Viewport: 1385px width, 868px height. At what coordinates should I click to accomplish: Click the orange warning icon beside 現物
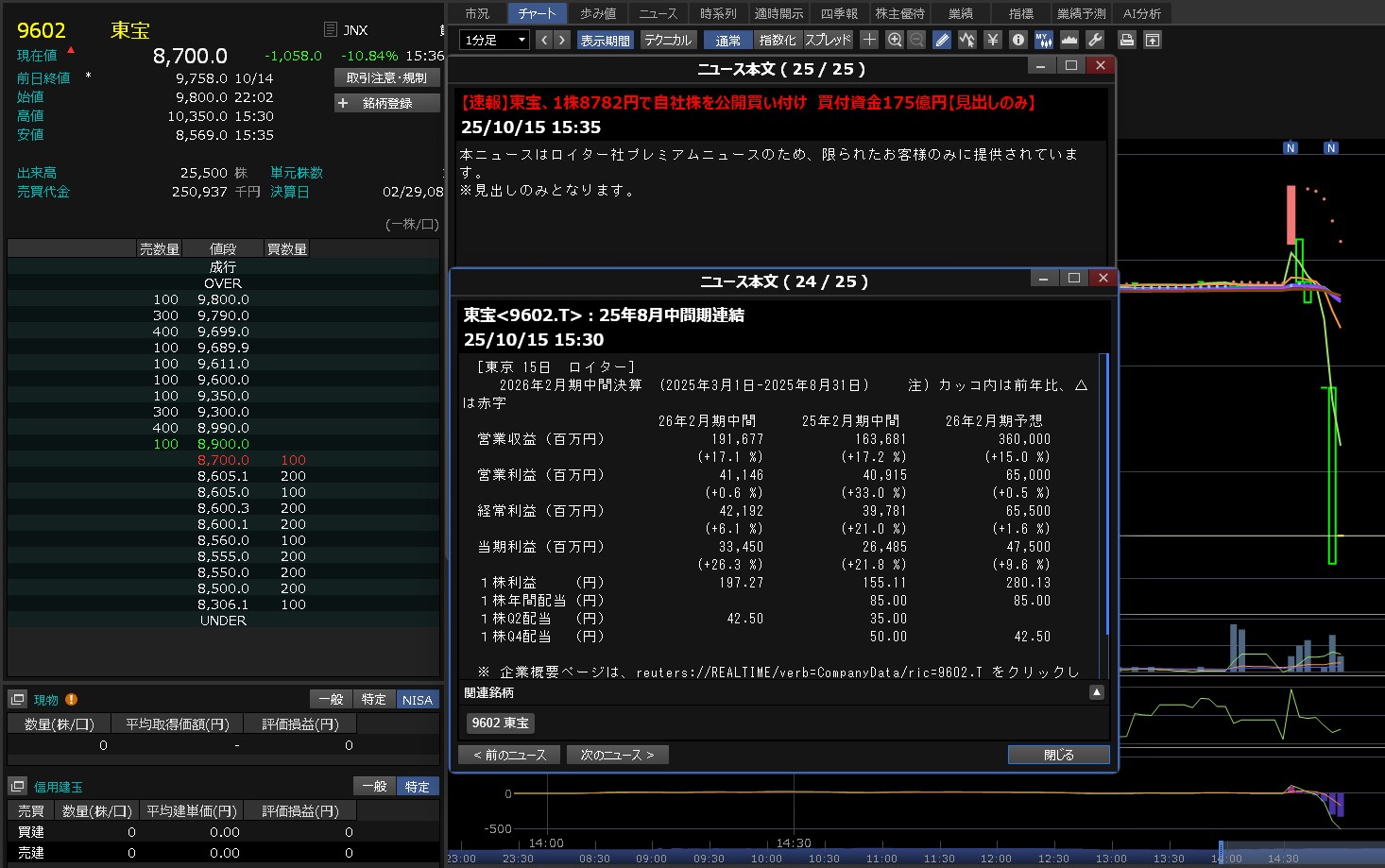(71, 700)
